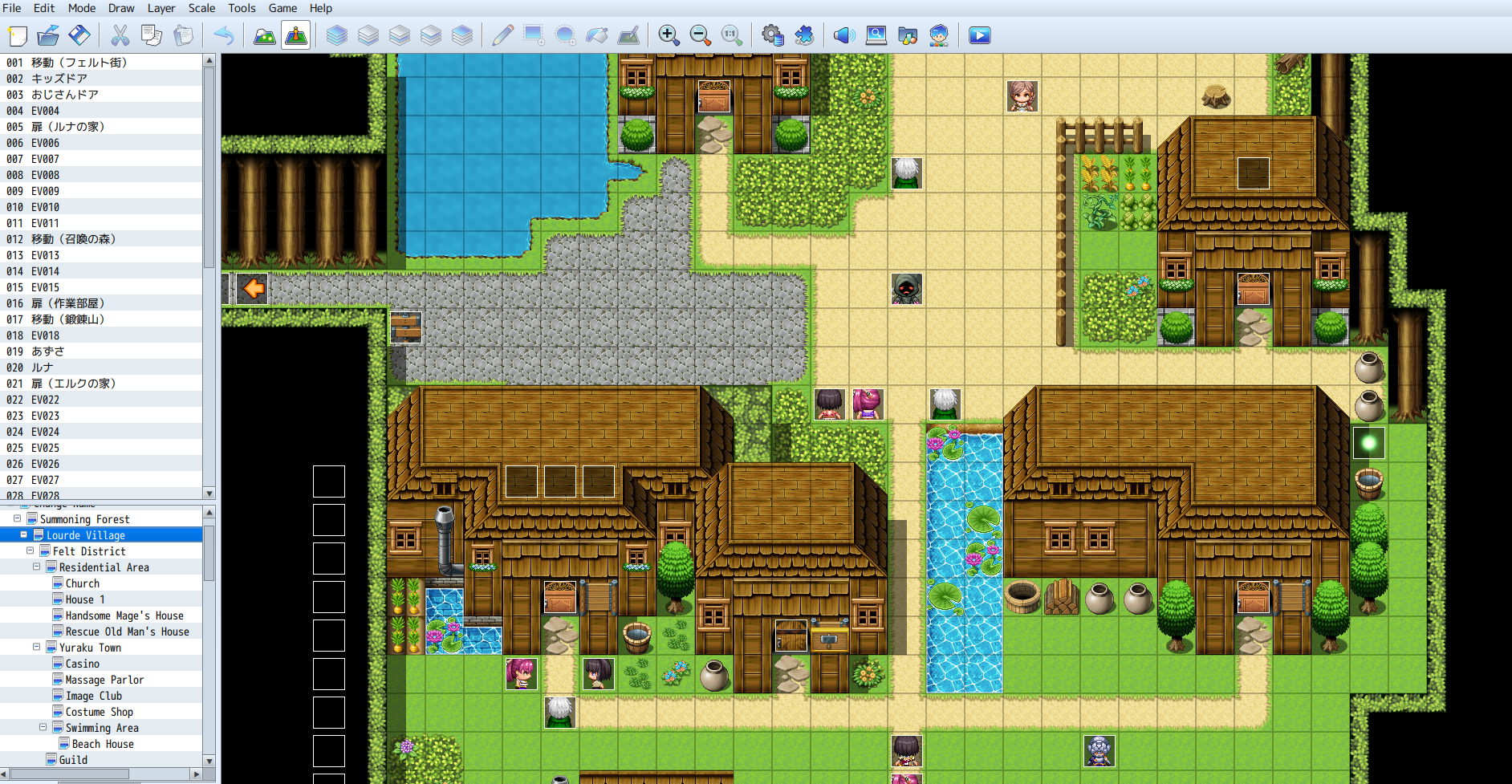Collapse the Lourde Village map node

(23, 534)
